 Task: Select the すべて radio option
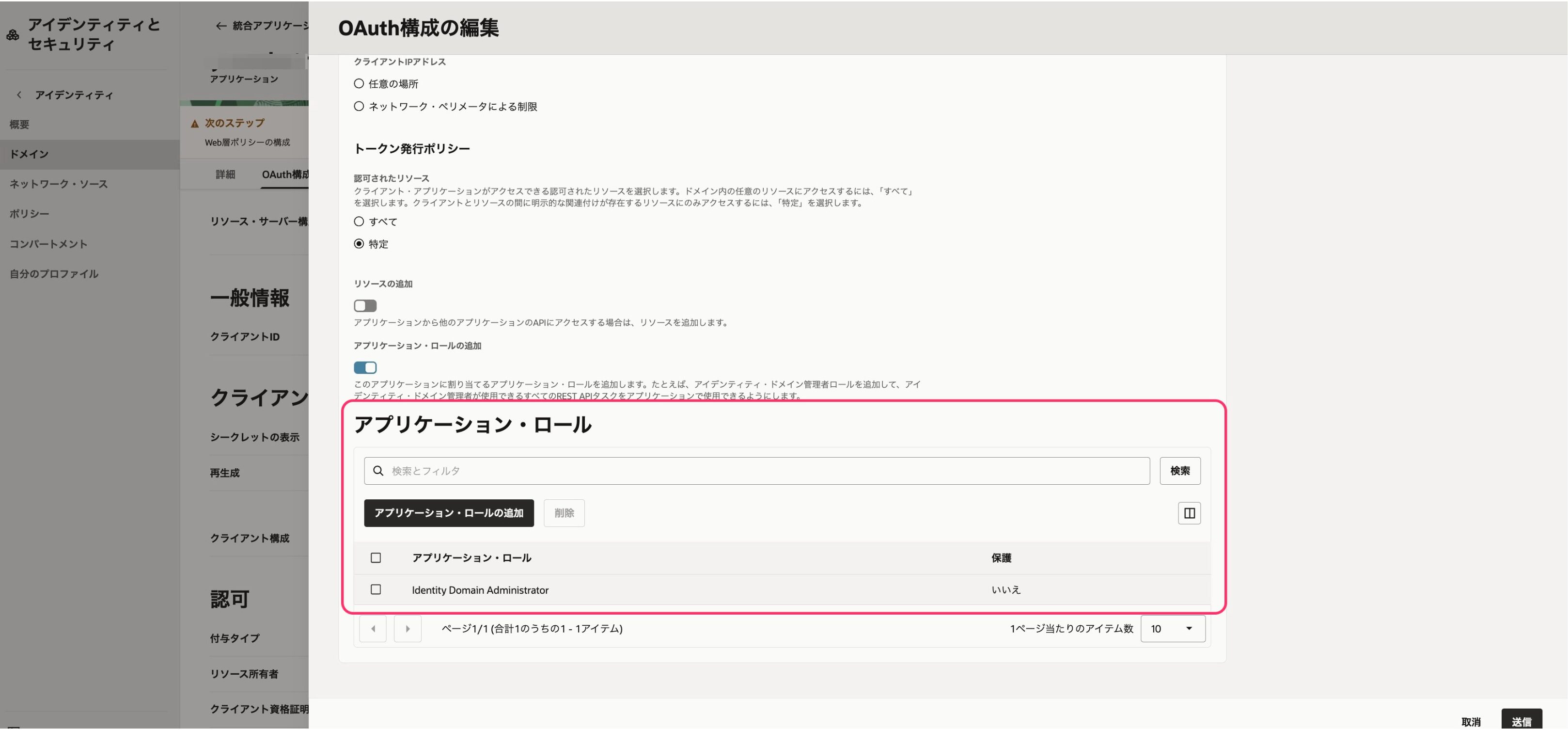tap(359, 221)
